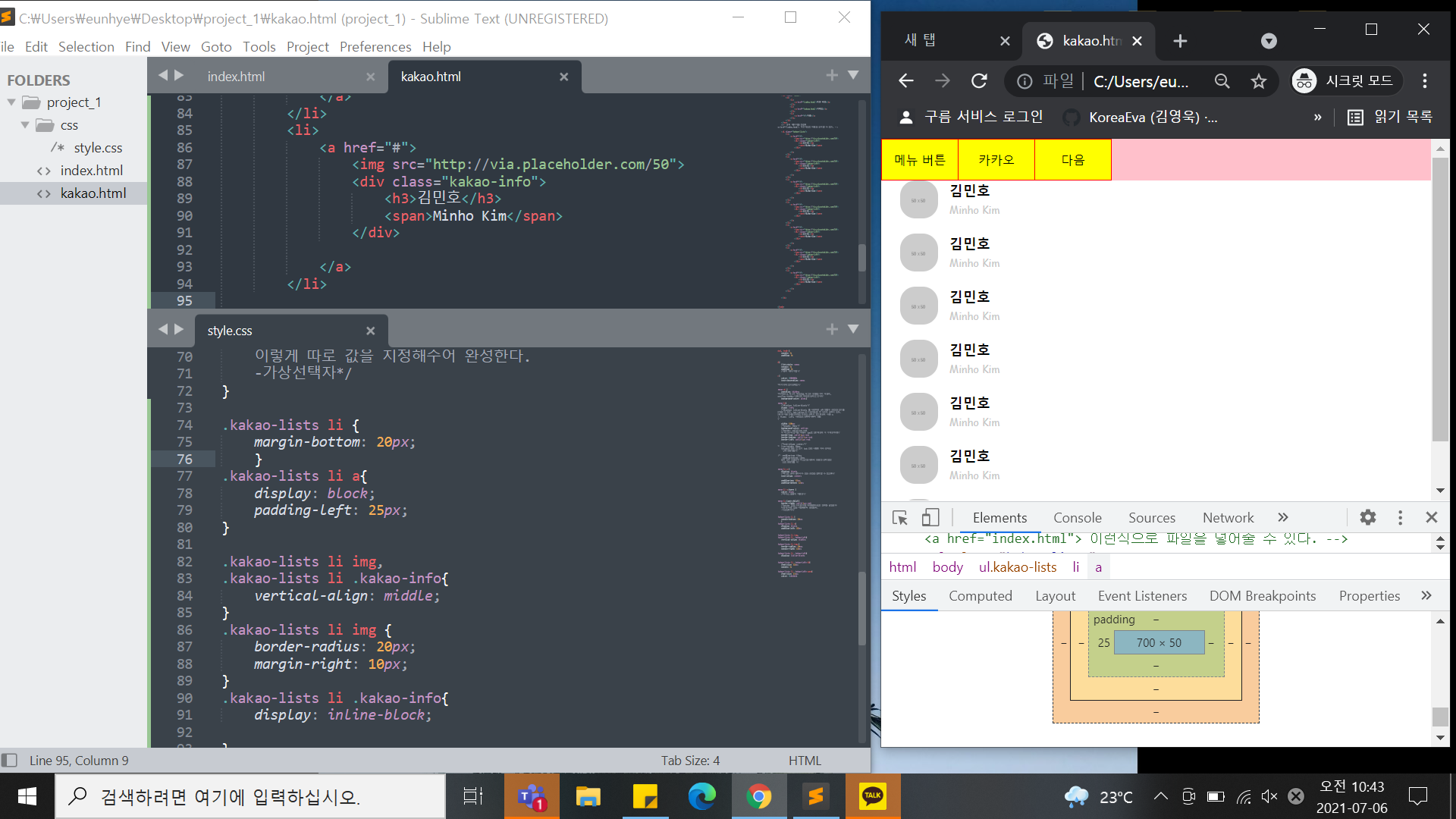The image size is (1456, 819).
Task: Click the 읽기 목록 reading list button
Action: tap(1390, 117)
